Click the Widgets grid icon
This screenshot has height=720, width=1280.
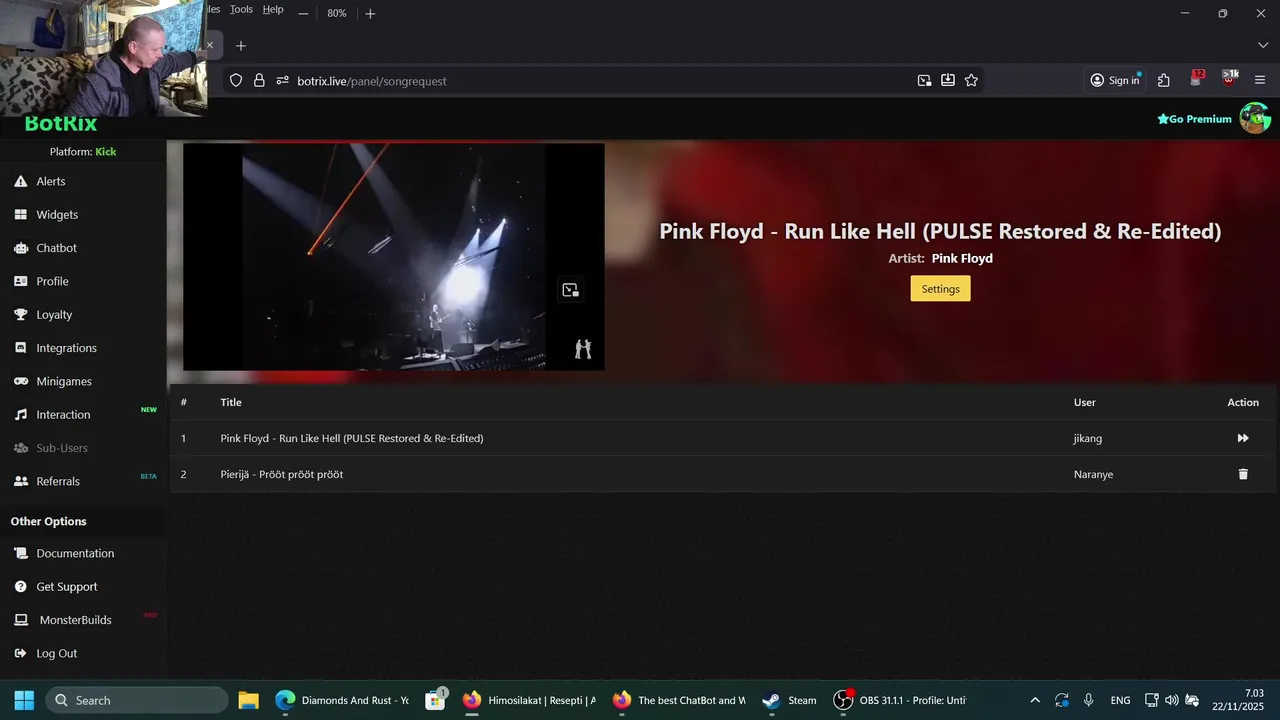[x=20, y=214]
